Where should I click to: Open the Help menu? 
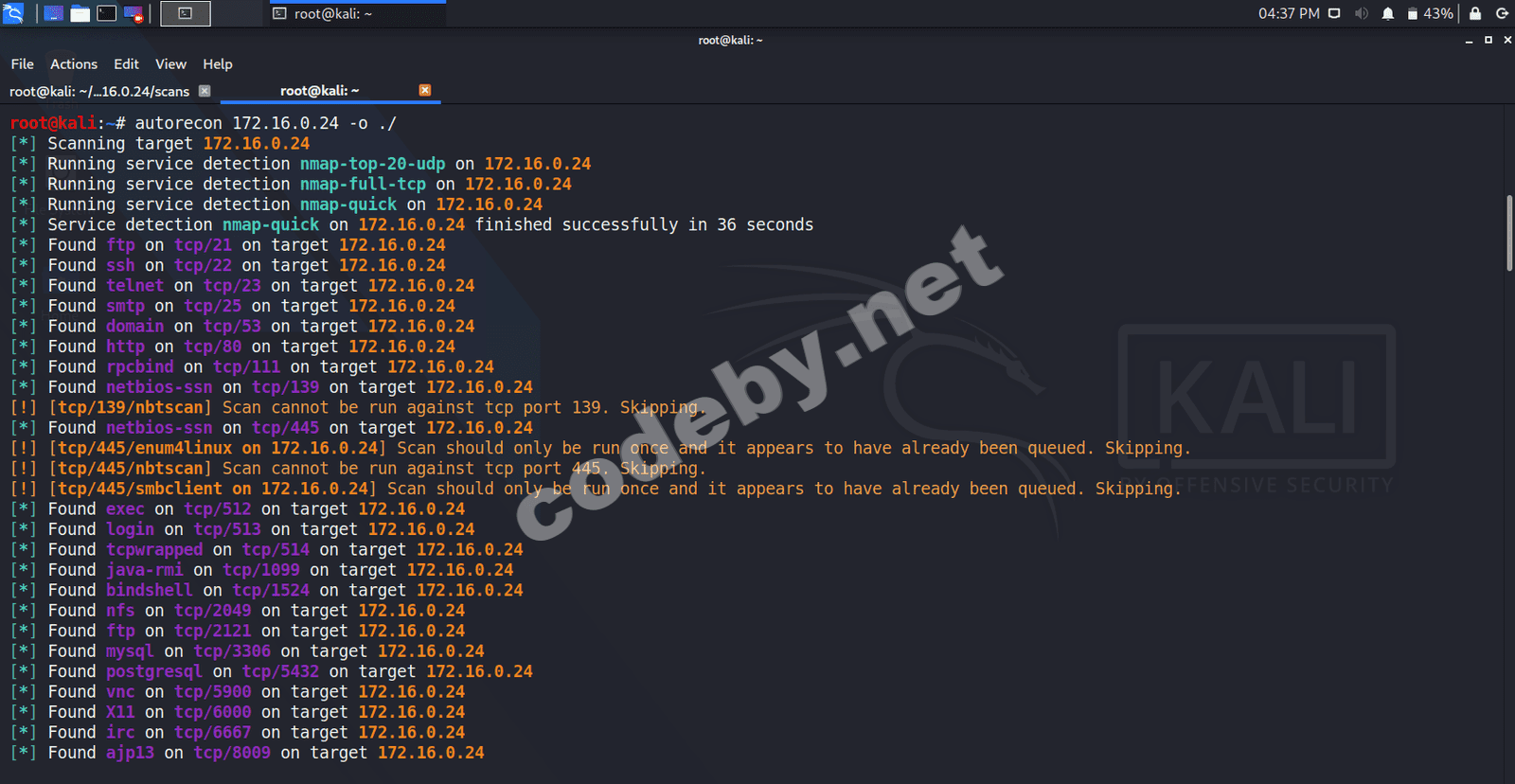[x=218, y=64]
